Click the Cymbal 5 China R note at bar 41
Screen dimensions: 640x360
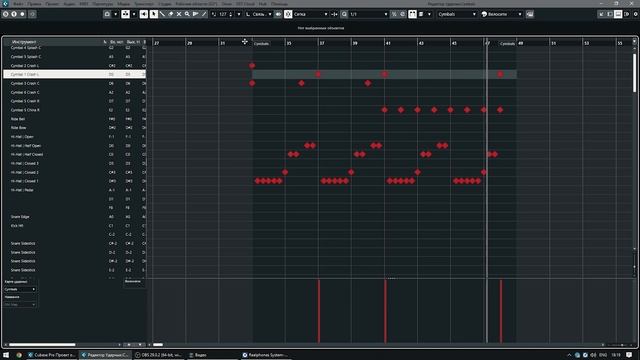(384, 110)
